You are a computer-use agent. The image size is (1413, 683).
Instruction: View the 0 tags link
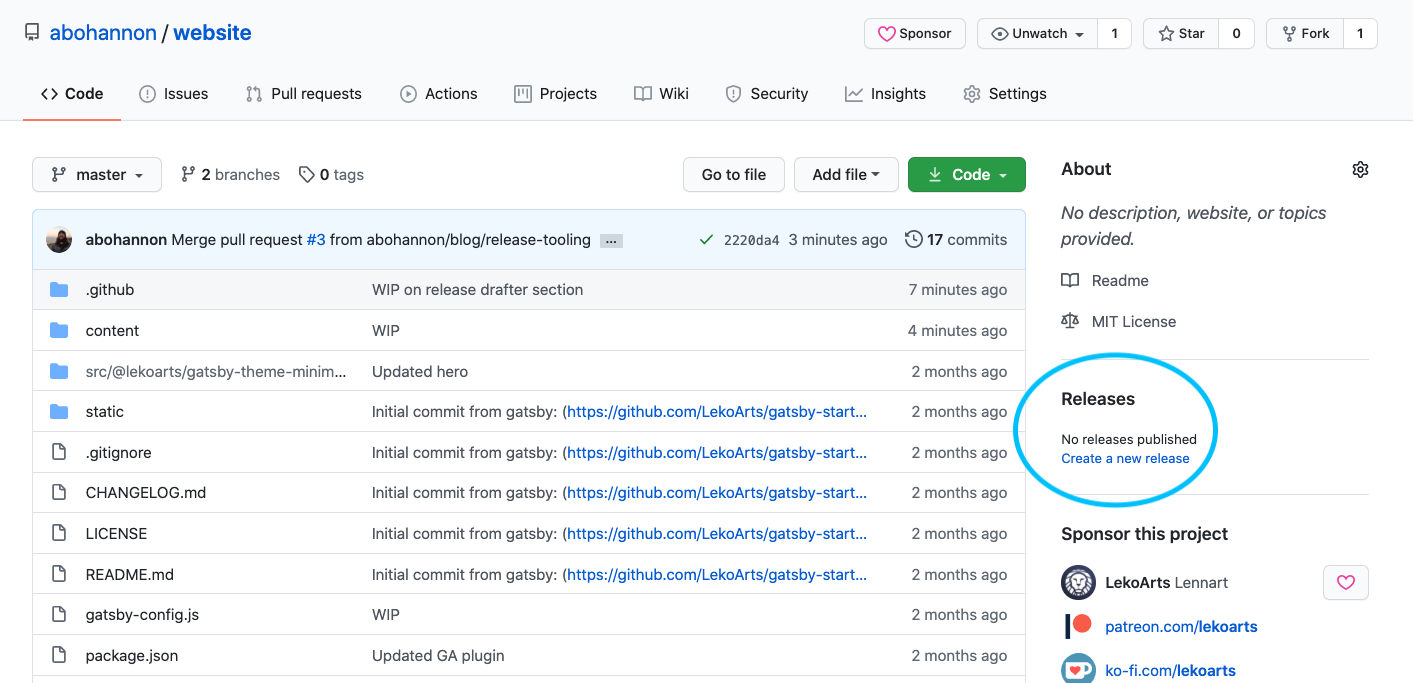point(331,174)
